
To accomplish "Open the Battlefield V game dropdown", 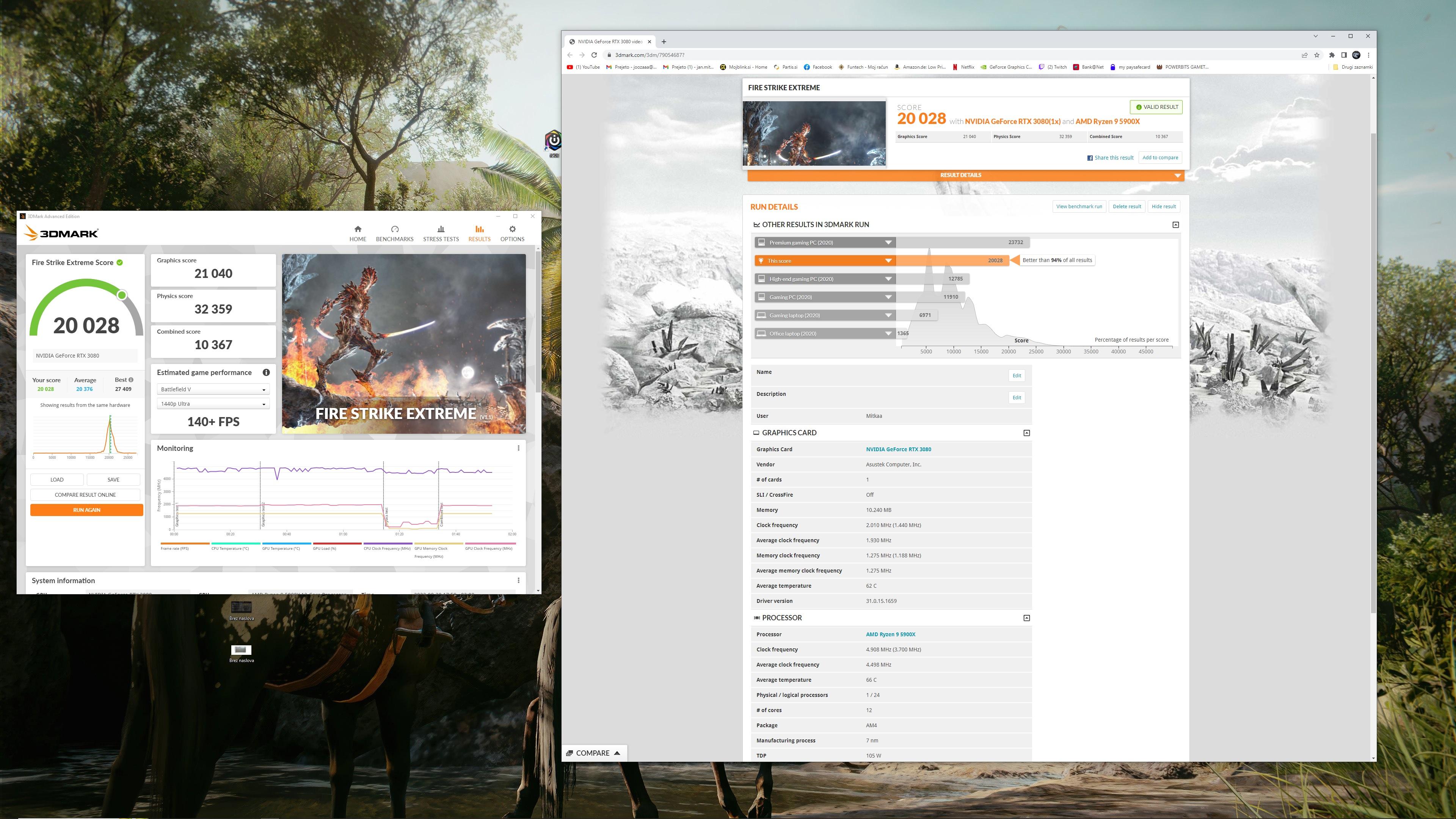I will click(213, 389).
